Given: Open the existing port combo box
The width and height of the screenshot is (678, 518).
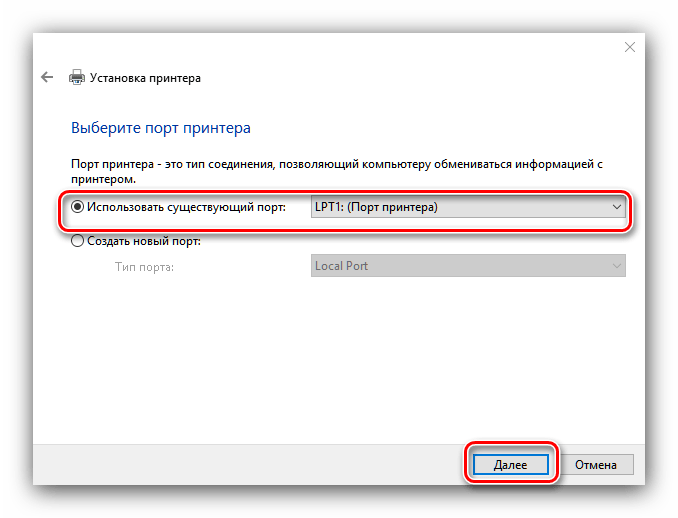Looking at the screenshot, I should [468, 208].
